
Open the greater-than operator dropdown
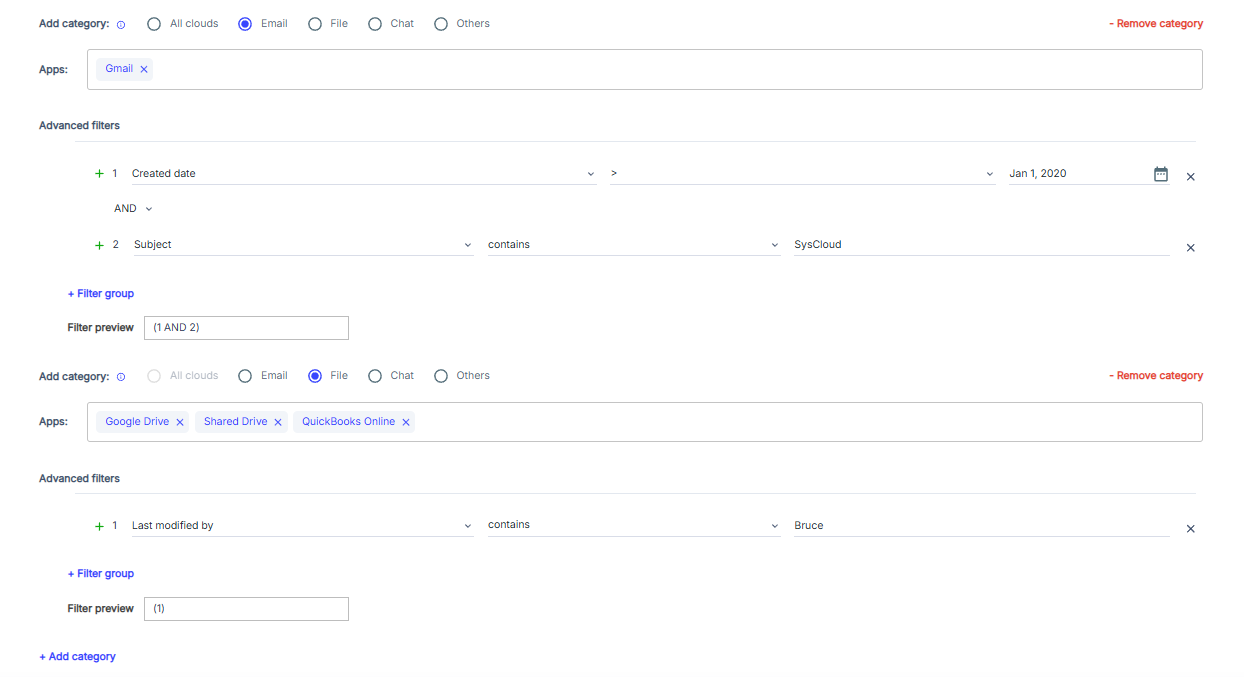(802, 174)
